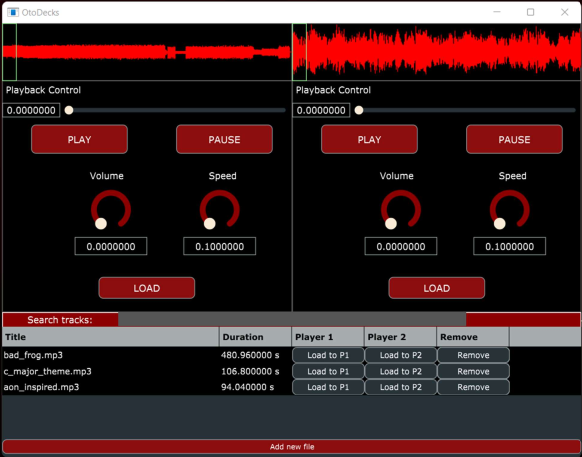The width and height of the screenshot is (582, 457).
Task: Click the 480.960000 s duration cell
Action: 250,355
